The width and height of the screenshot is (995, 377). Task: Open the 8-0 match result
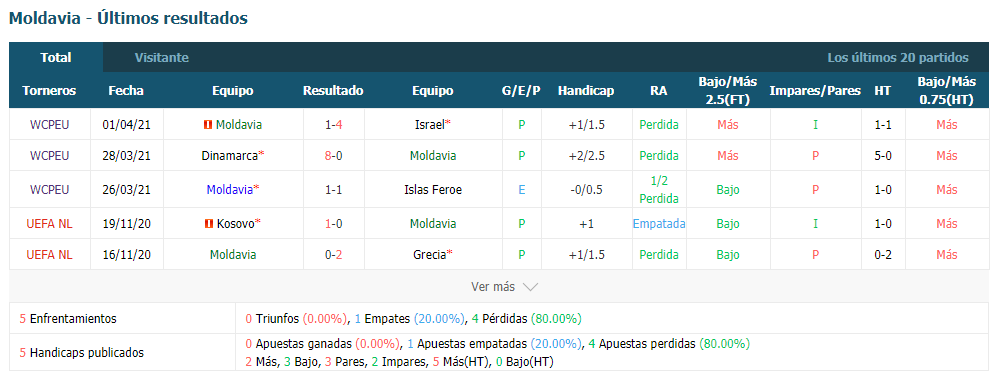point(333,155)
